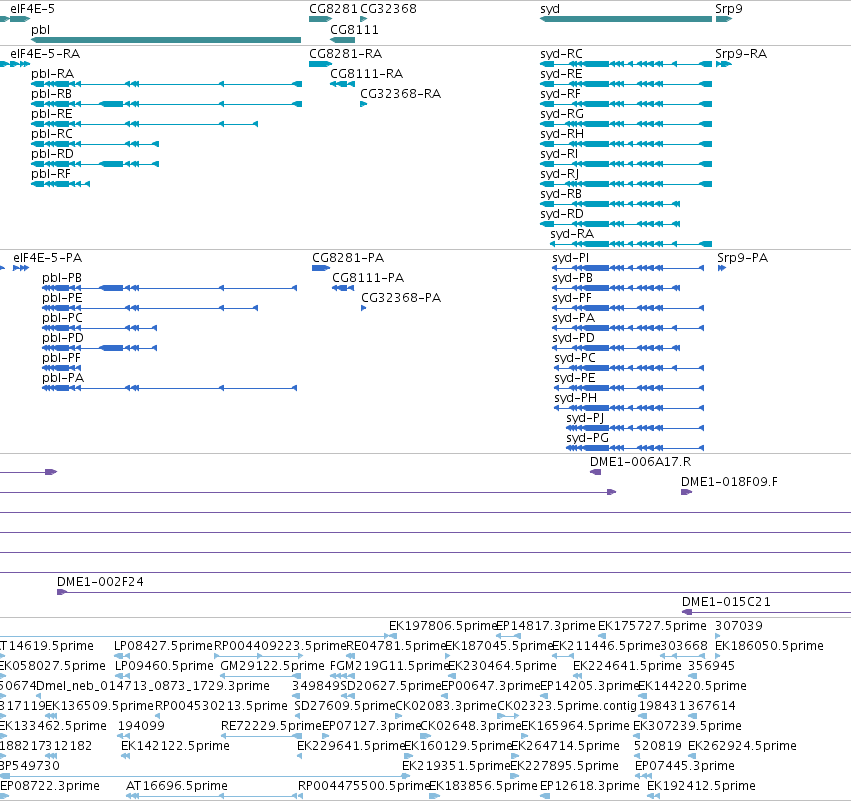Screen dimensions: 851x801
Task: Select protein syd-PI label
Action: click(x=570, y=258)
